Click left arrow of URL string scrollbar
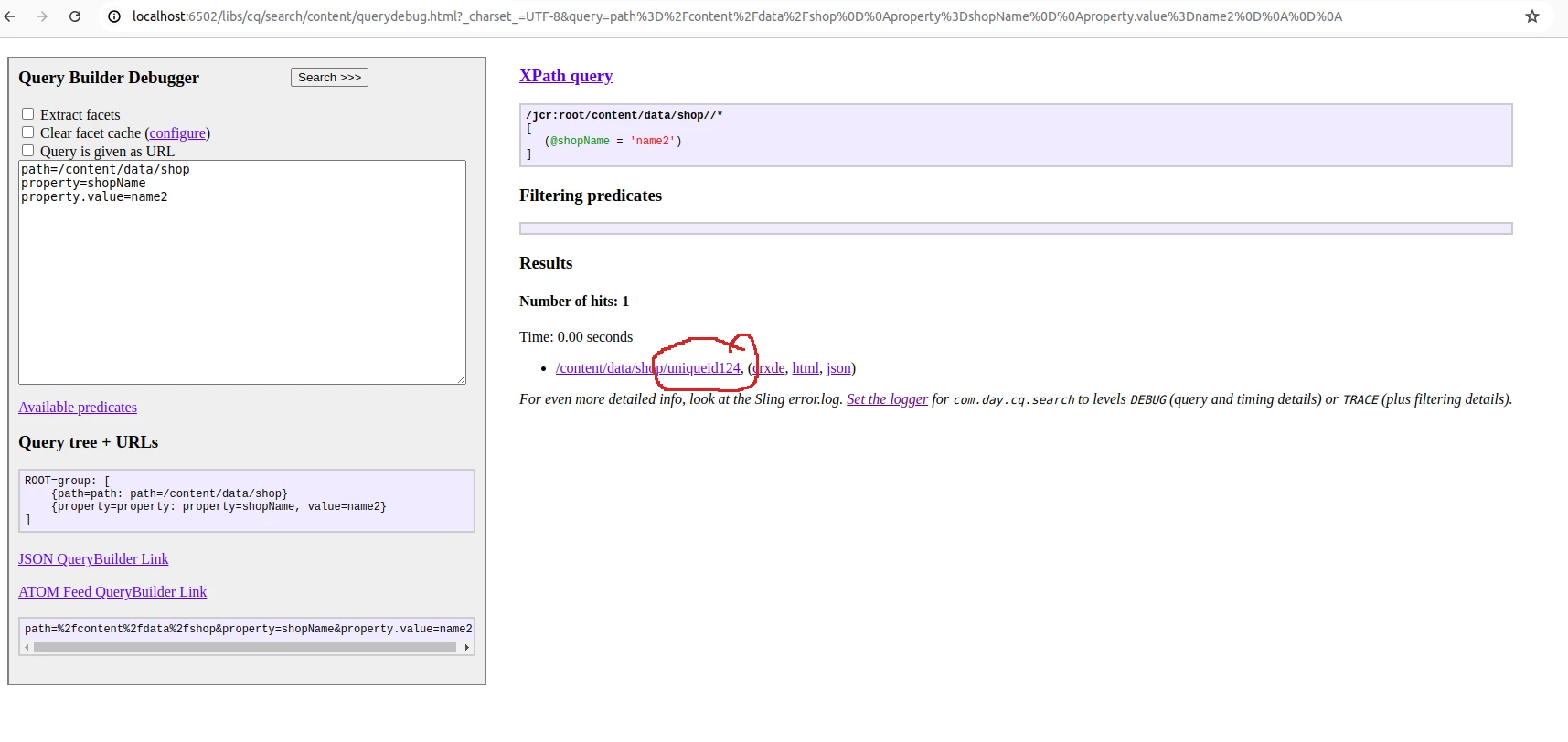The height and width of the screenshot is (742, 1568). tap(27, 647)
